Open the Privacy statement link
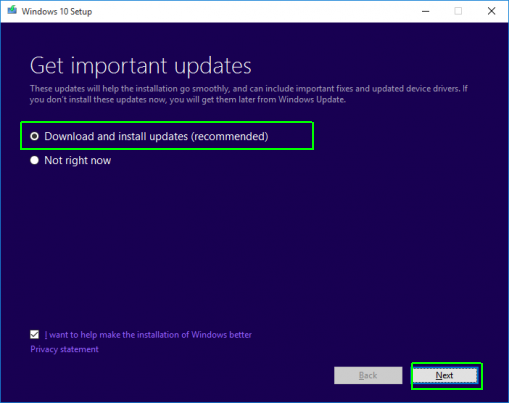Image resolution: width=509 pixels, height=403 pixels. (64, 349)
